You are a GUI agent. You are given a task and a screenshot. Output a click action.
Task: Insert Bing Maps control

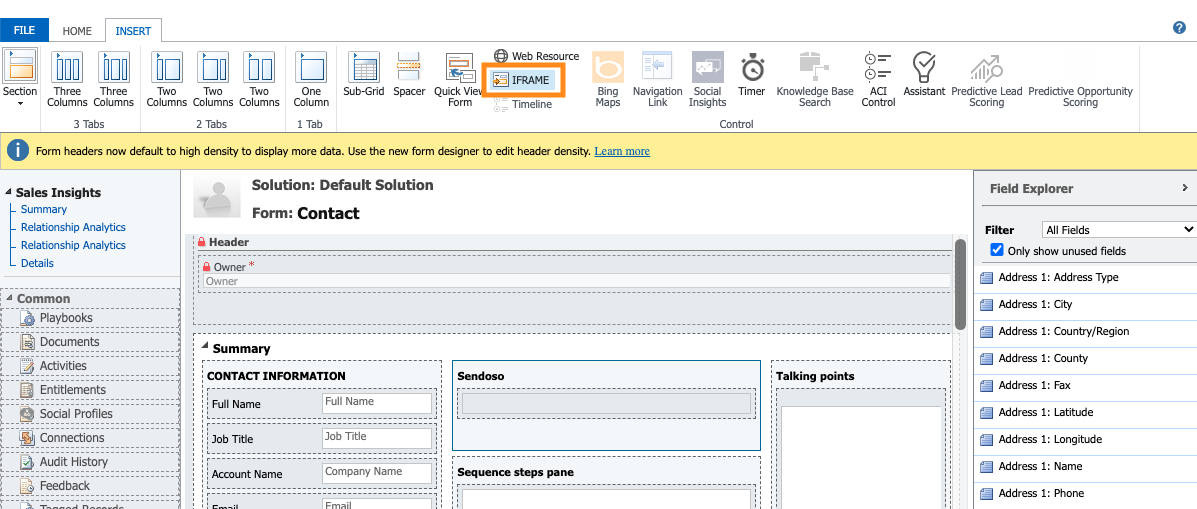pyautogui.click(x=608, y=79)
